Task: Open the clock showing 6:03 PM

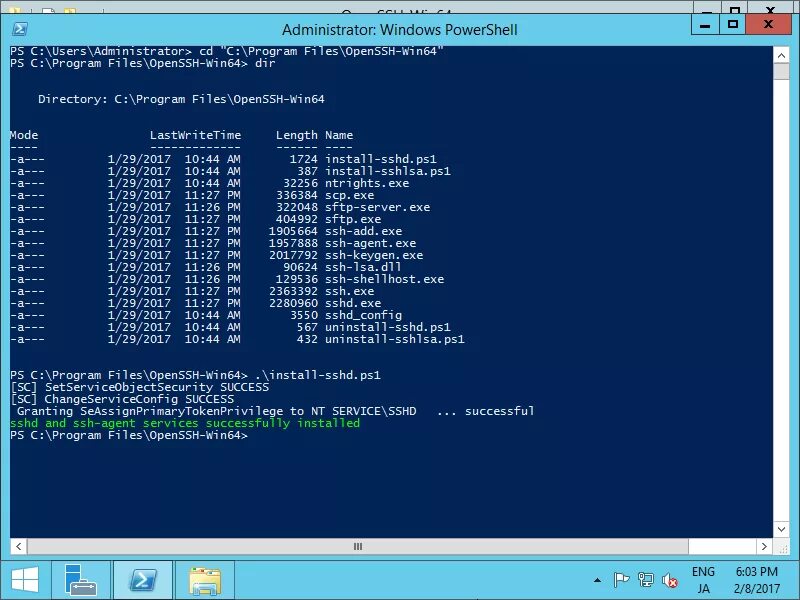Action: pyautogui.click(x=757, y=580)
